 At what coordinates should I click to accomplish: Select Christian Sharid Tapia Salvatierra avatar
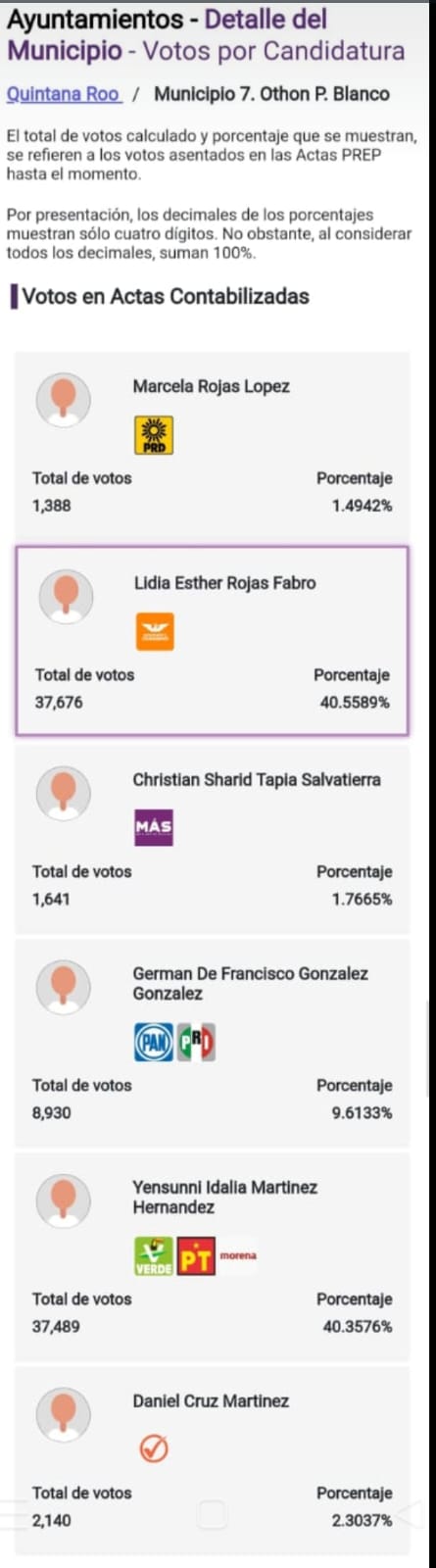(x=64, y=792)
